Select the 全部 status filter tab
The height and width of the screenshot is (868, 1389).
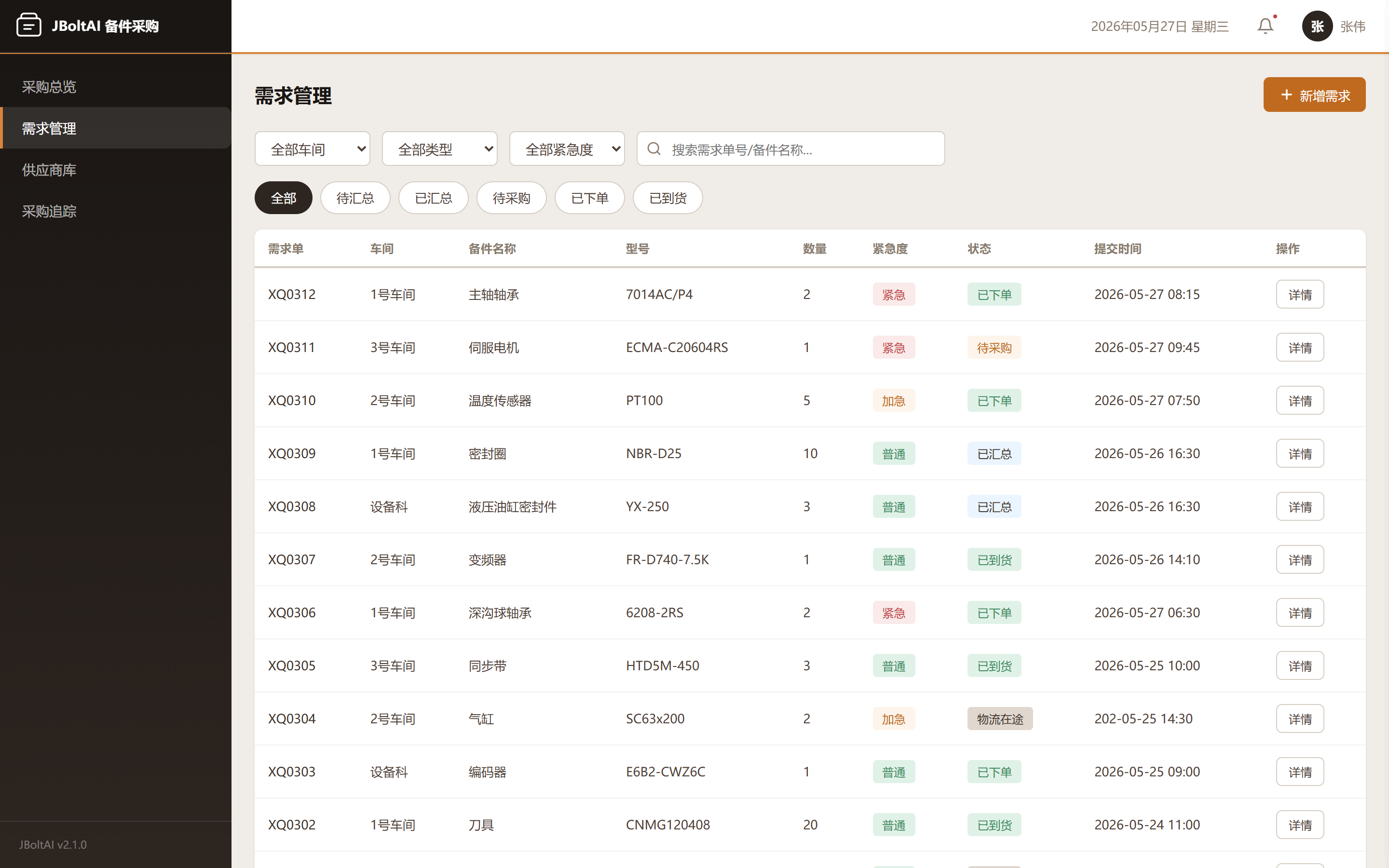pyautogui.click(x=284, y=198)
